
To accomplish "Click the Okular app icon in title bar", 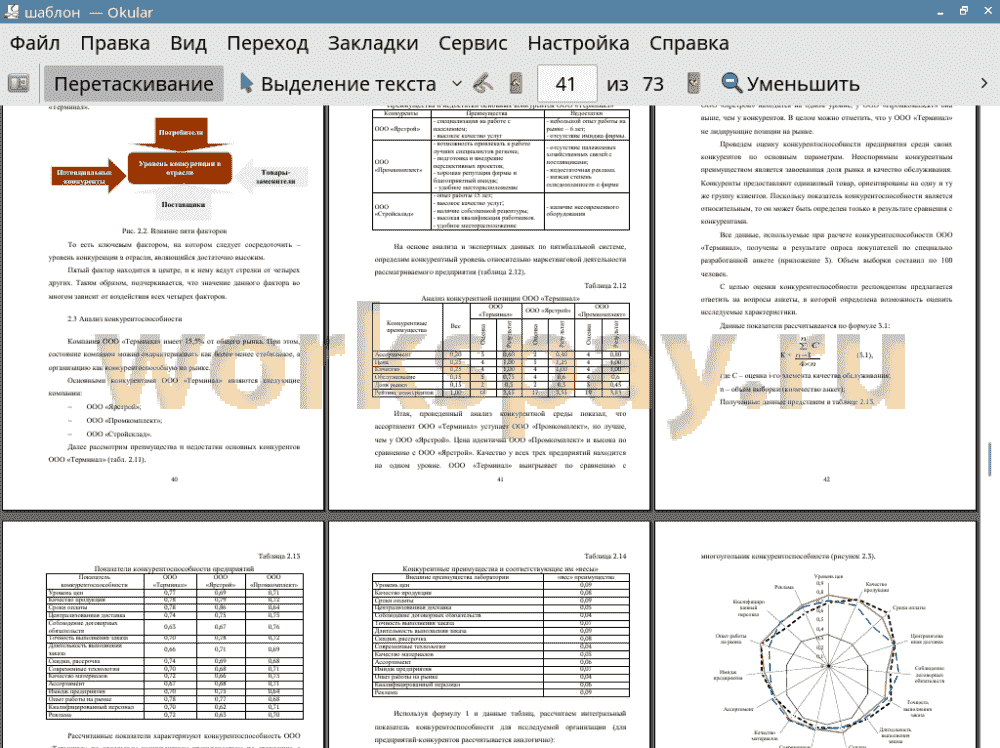I will tap(11, 11).
